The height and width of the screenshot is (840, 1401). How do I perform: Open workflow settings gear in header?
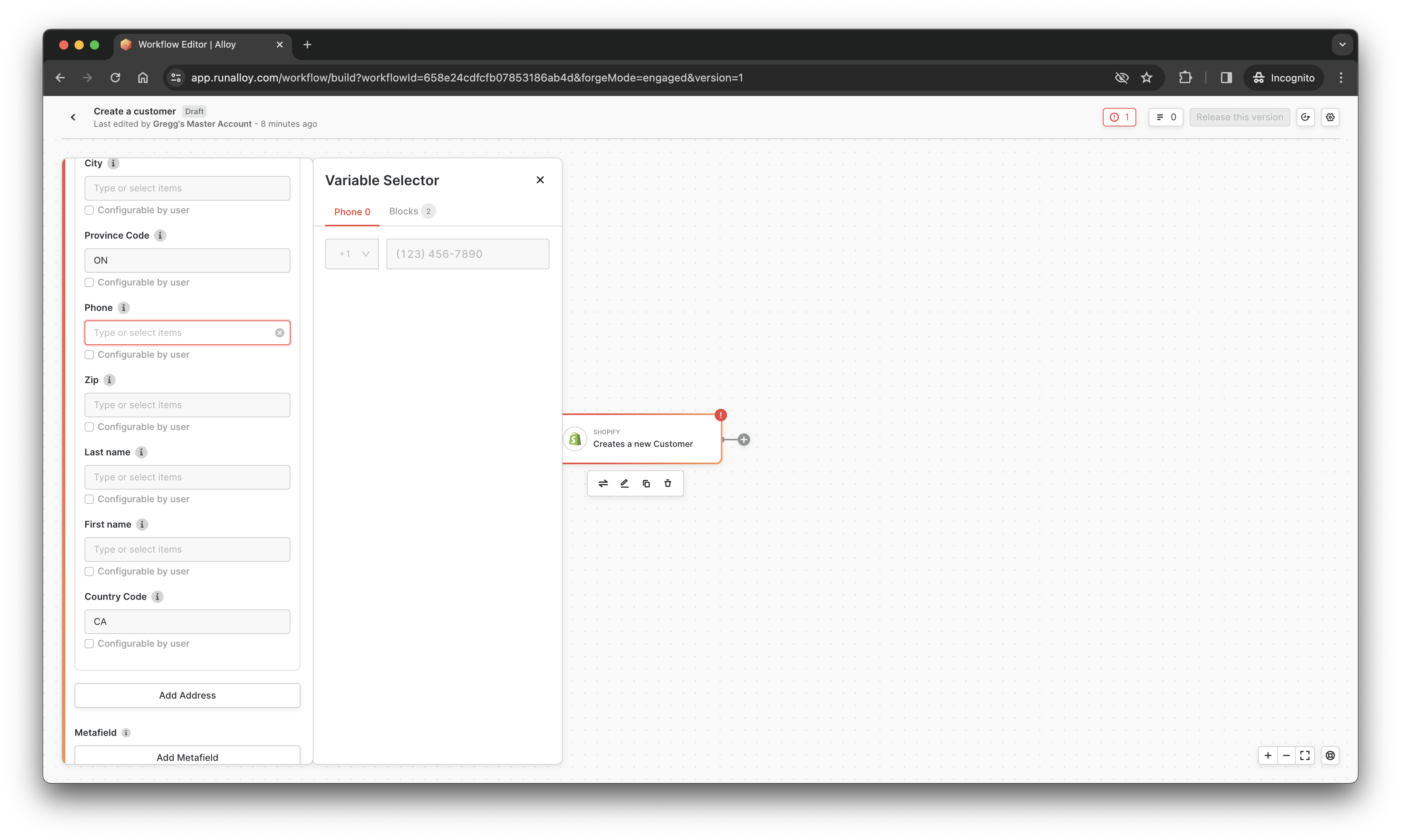click(x=1330, y=117)
